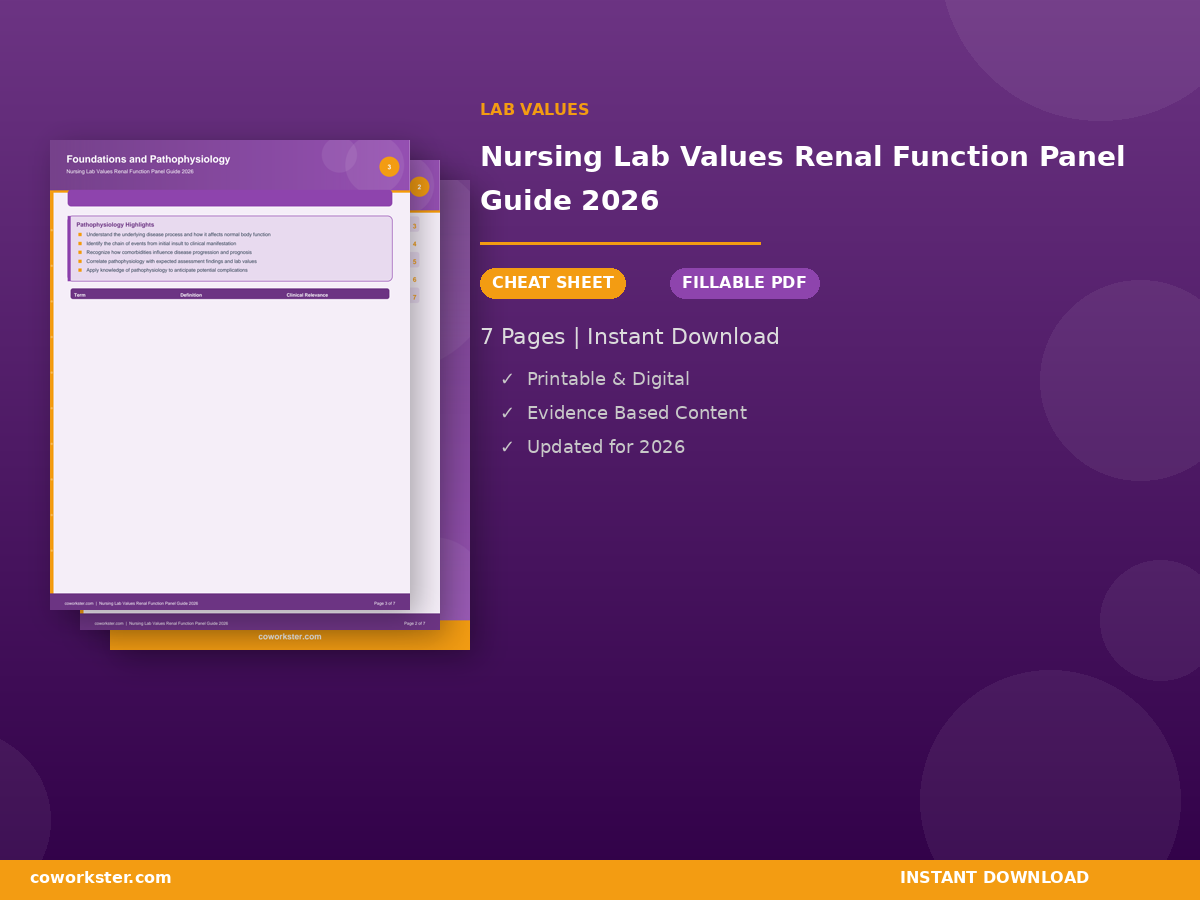Click the Nursing Lab Values Renal Function Panel title

click(802, 179)
